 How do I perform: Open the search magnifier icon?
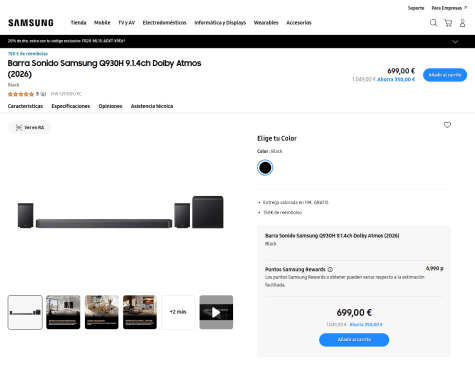tap(433, 23)
